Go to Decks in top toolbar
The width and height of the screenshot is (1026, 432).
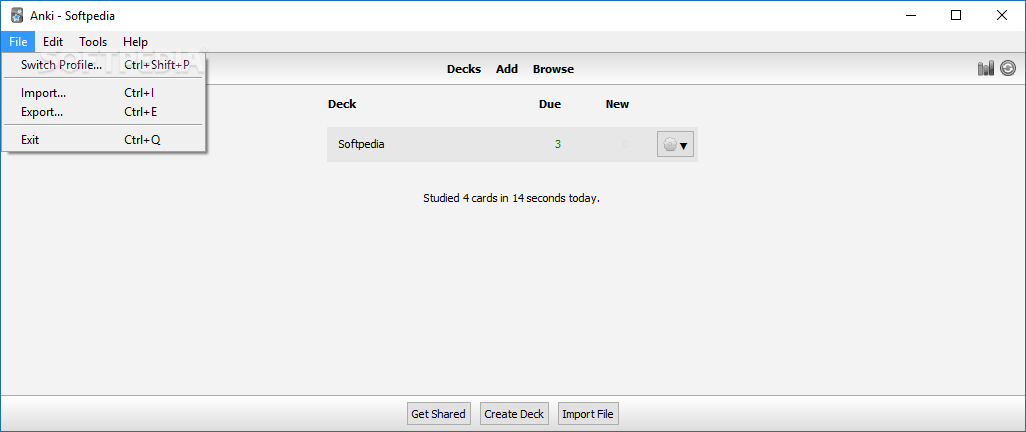click(x=464, y=69)
